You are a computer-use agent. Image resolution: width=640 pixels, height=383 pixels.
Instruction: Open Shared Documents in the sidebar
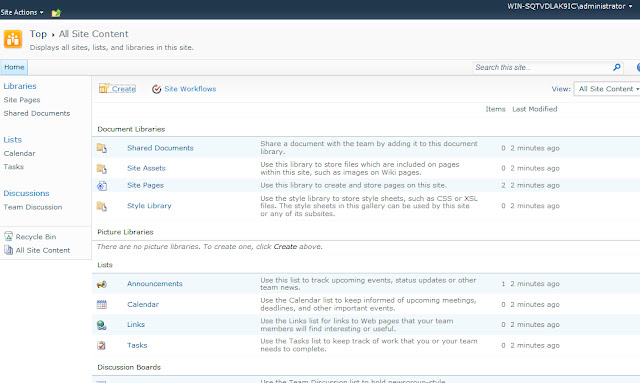click(x=37, y=113)
